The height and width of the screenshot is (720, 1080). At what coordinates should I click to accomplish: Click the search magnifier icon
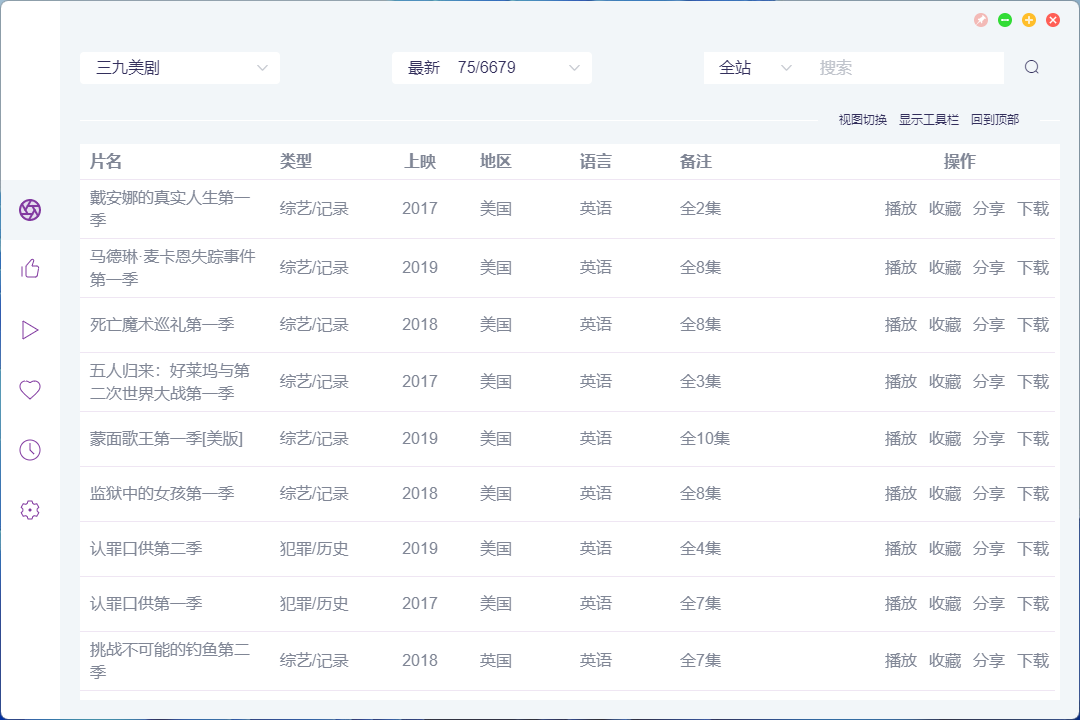pyautogui.click(x=1031, y=67)
